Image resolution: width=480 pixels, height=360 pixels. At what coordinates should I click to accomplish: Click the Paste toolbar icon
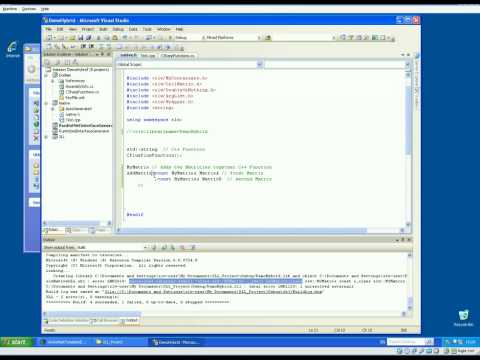(x=115, y=38)
